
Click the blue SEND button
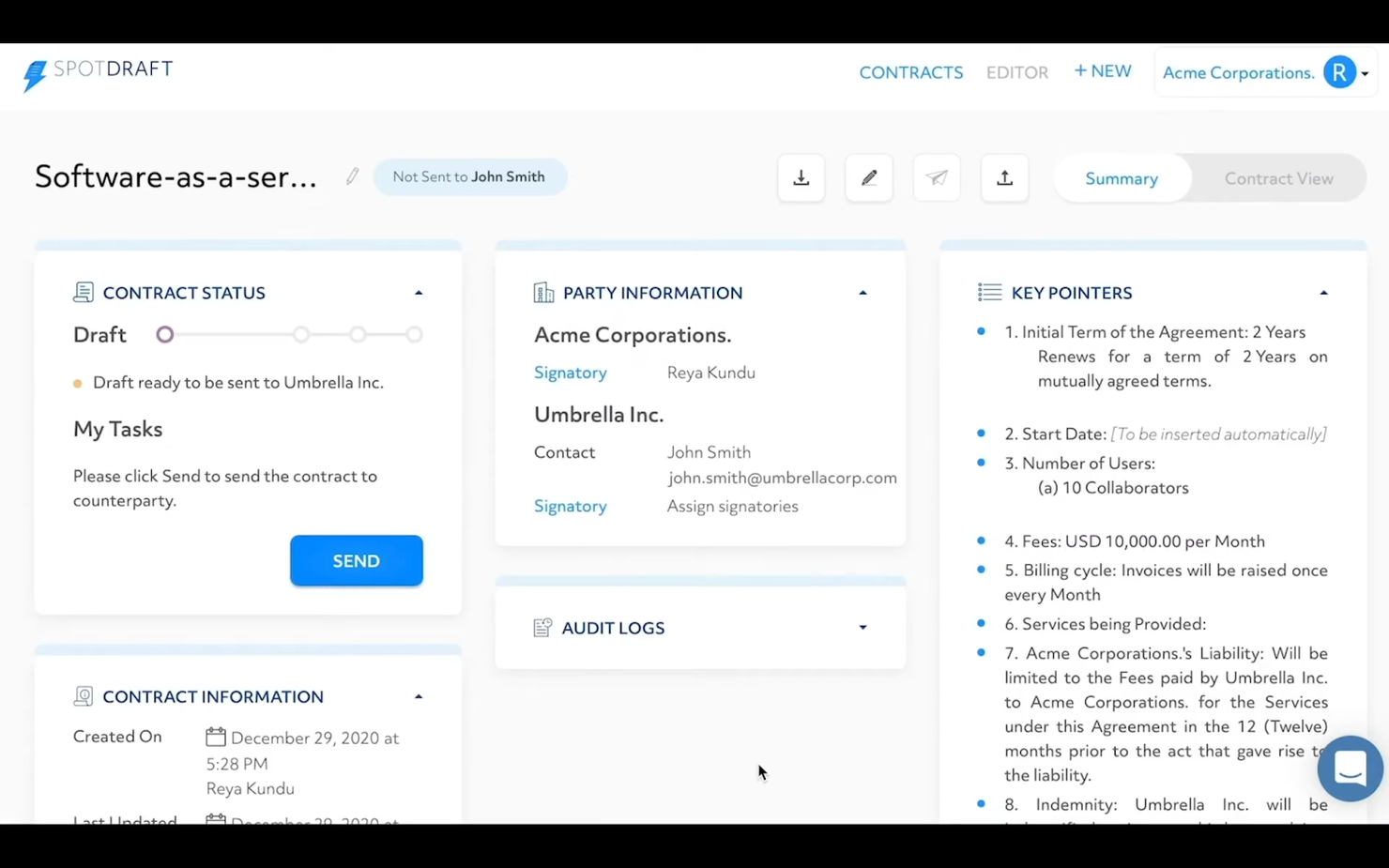pyautogui.click(x=357, y=560)
